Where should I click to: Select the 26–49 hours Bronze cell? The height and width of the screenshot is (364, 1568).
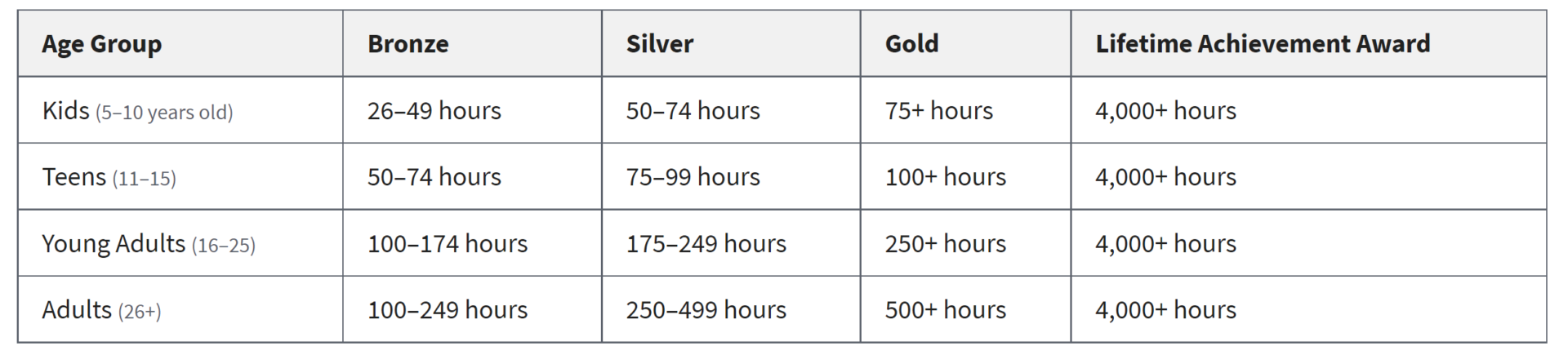[472, 110]
